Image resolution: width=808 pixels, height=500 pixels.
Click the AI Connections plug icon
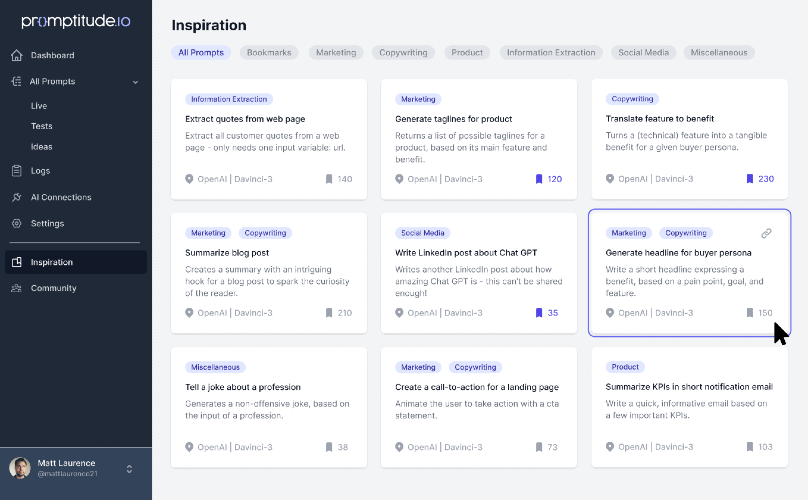click(x=16, y=197)
